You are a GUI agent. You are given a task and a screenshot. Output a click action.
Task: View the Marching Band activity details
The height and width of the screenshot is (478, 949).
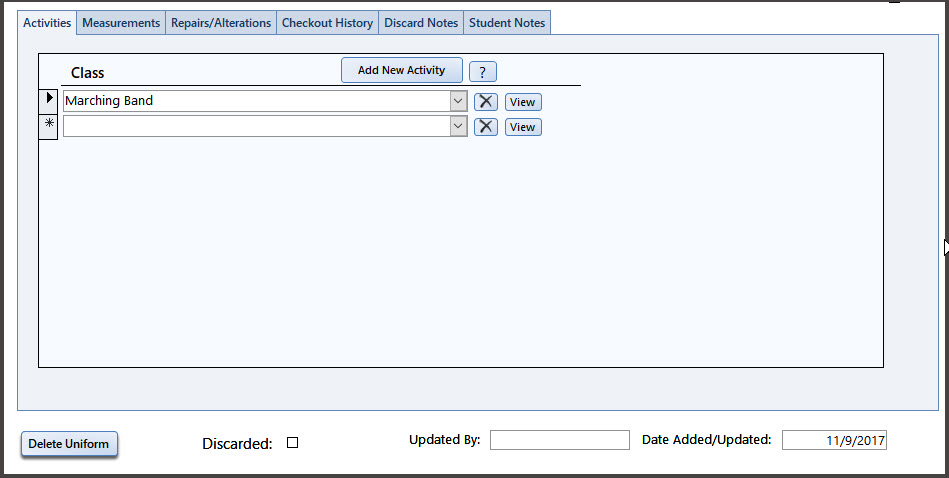pyautogui.click(x=523, y=102)
